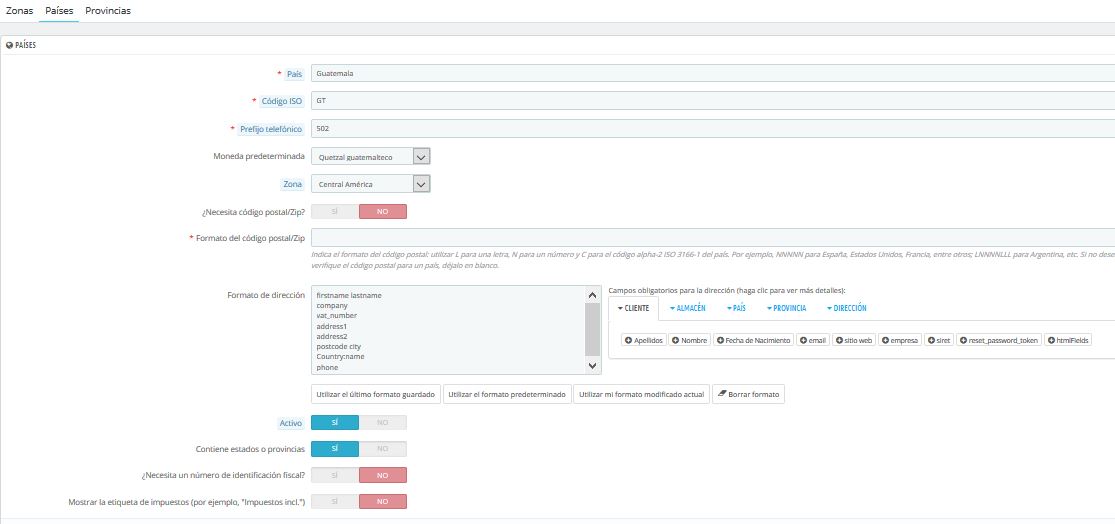
Task: Set fiscal identification number required to NO
Action: (x=383, y=475)
